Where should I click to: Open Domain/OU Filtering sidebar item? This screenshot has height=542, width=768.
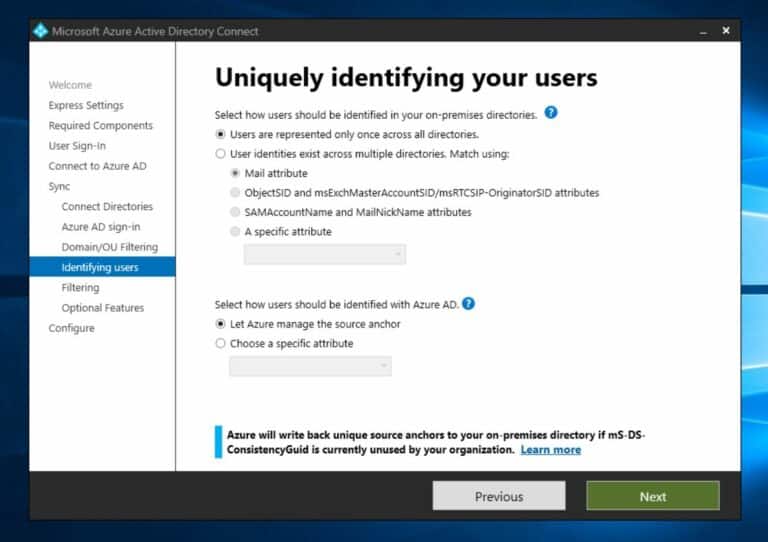110,247
